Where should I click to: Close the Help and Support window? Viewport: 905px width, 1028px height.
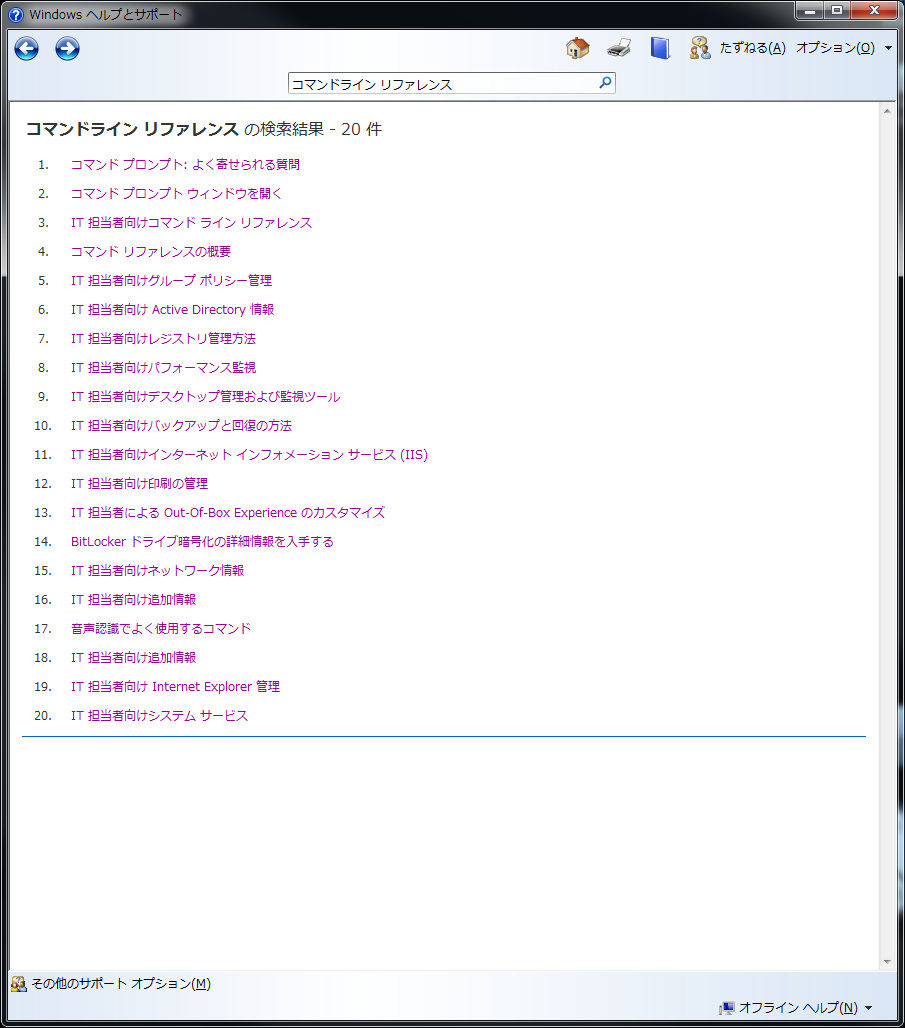coord(874,10)
